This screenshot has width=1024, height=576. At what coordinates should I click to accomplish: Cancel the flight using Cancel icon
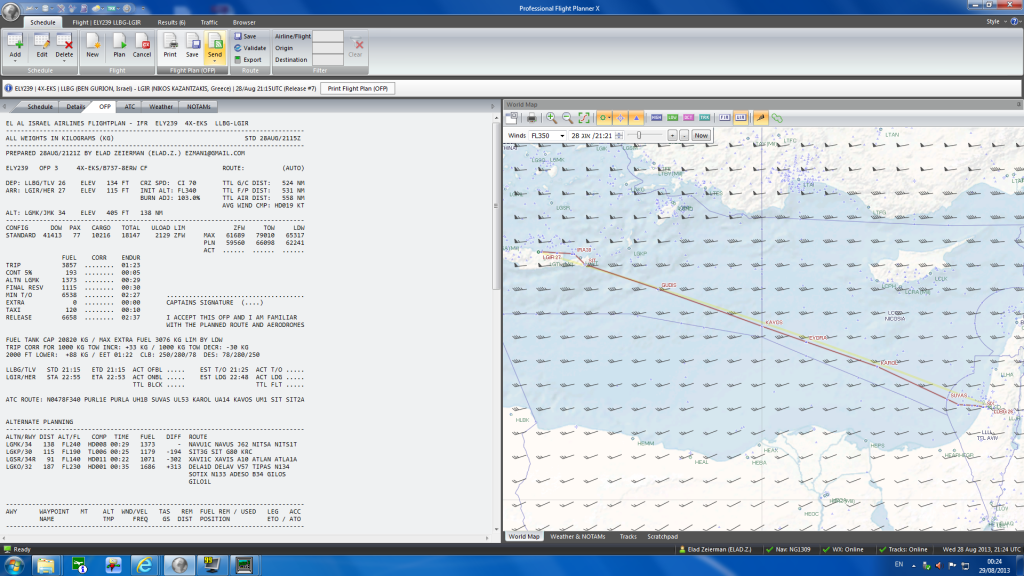pyautogui.click(x=142, y=42)
